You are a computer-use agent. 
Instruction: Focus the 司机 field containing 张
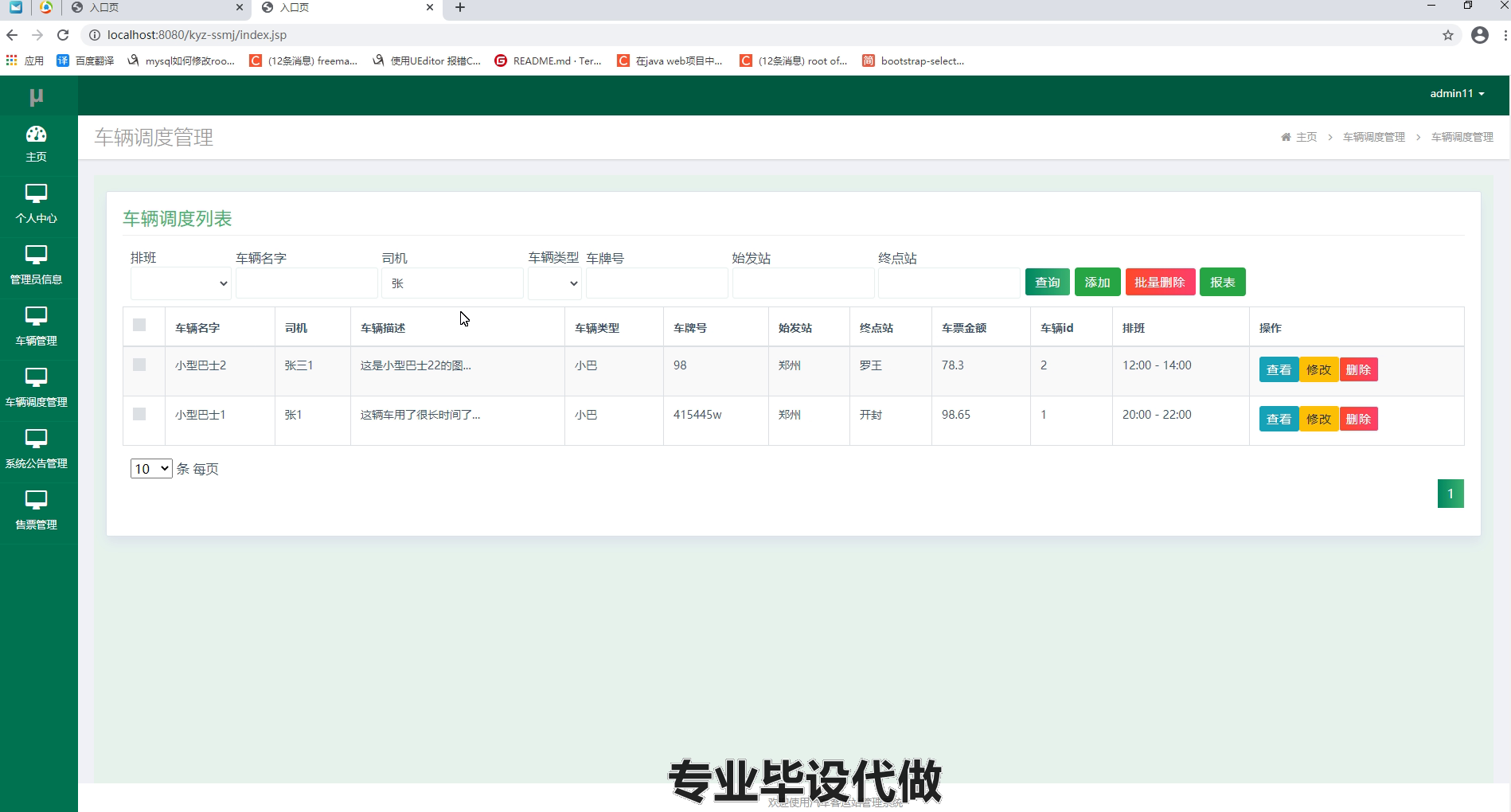click(x=452, y=283)
